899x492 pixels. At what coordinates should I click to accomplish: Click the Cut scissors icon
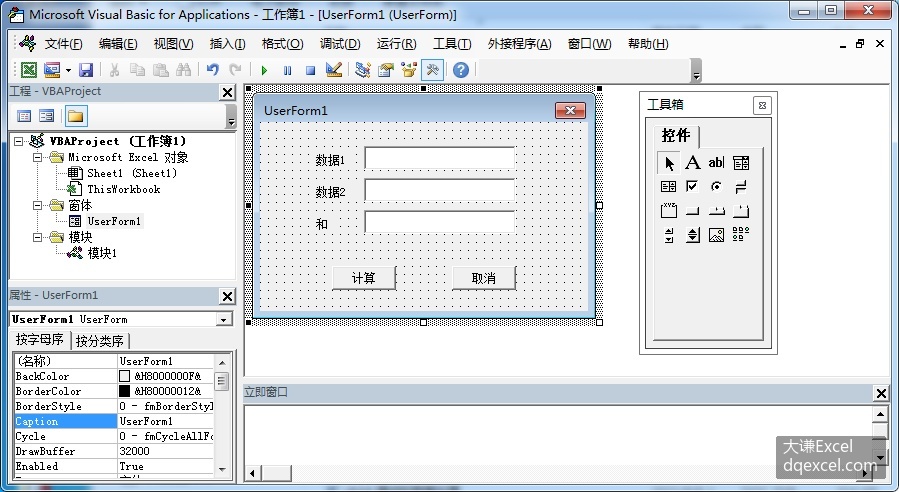pos(114,70)
